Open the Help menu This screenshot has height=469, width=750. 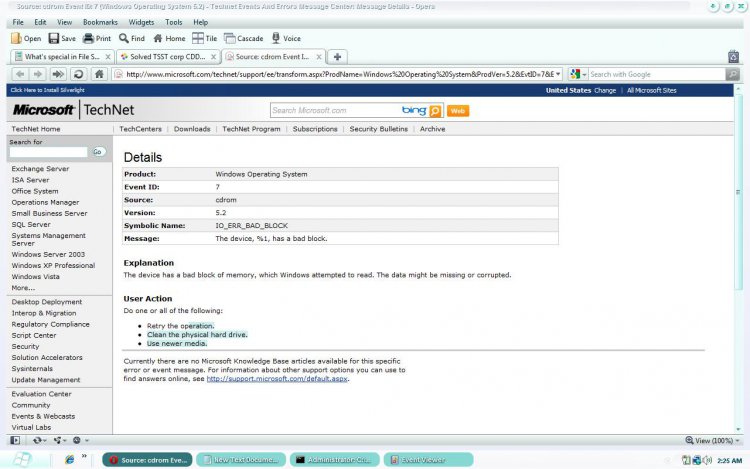200,22
